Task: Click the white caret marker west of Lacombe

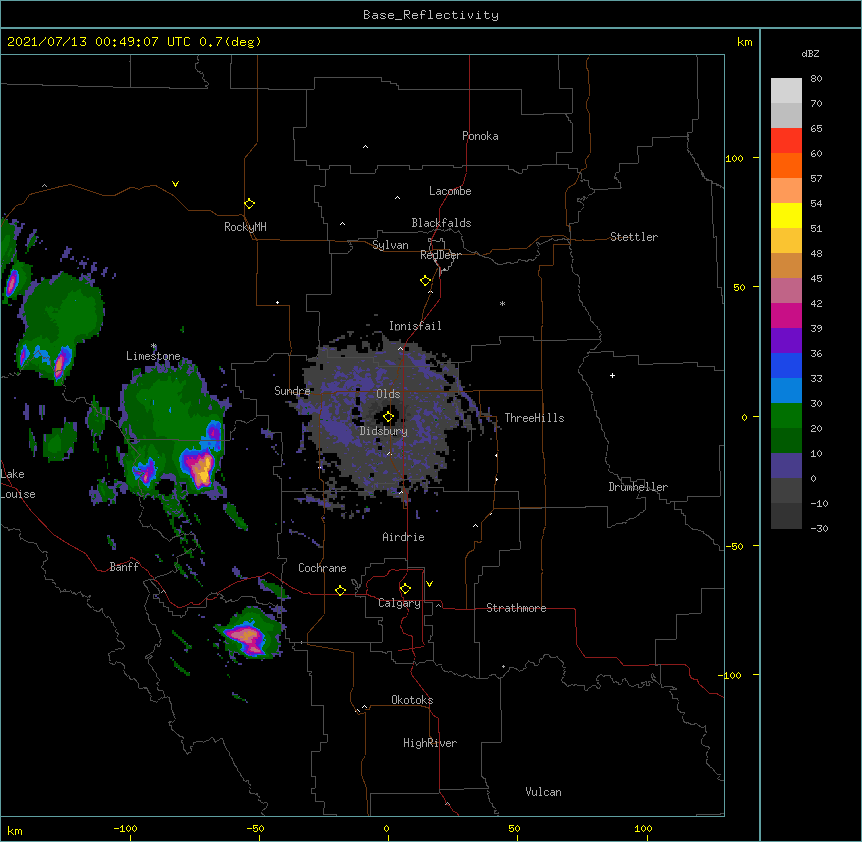Action: (x=397, y=197)
